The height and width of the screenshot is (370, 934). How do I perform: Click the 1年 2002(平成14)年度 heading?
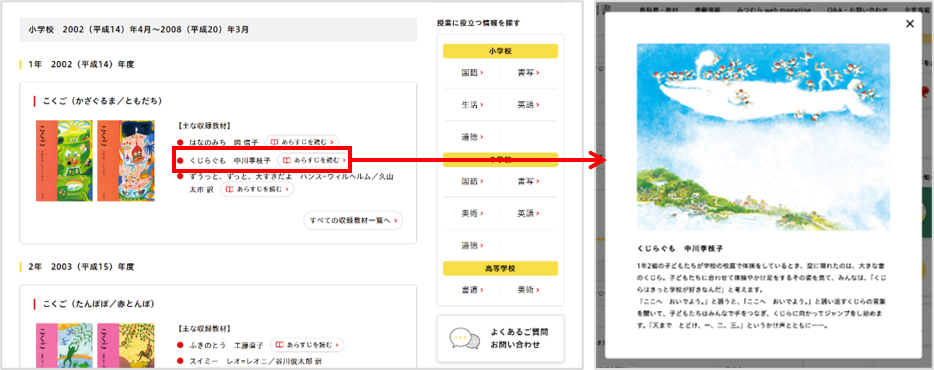click(81, 64)
